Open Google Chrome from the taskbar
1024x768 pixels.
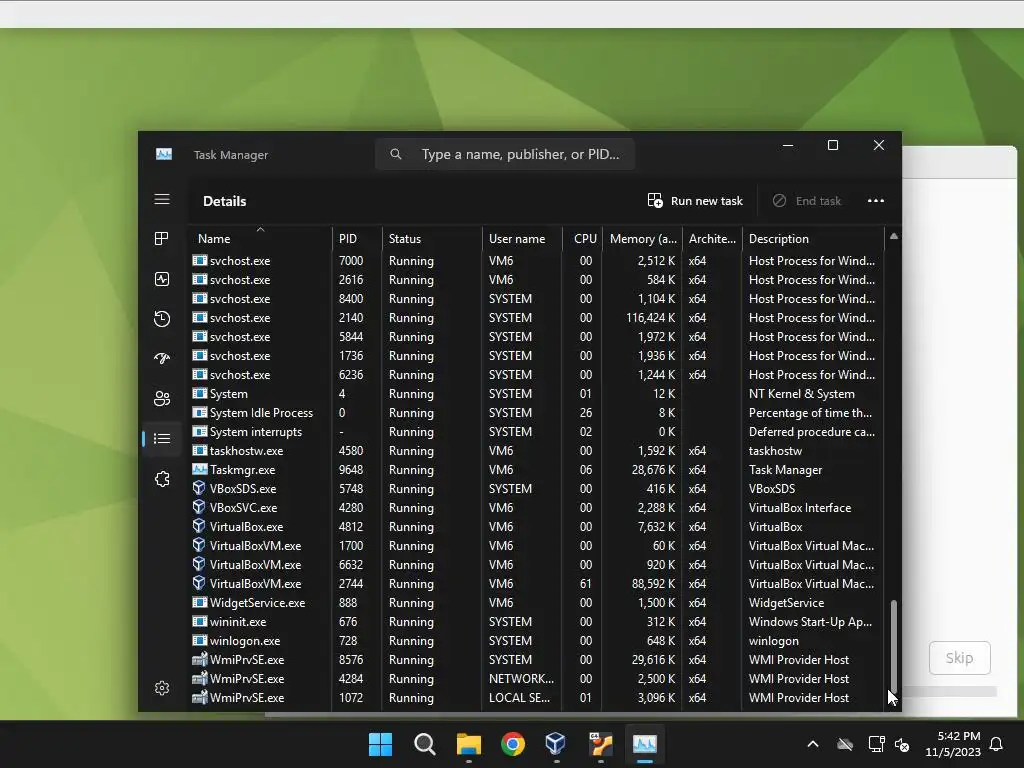[513, 744]
